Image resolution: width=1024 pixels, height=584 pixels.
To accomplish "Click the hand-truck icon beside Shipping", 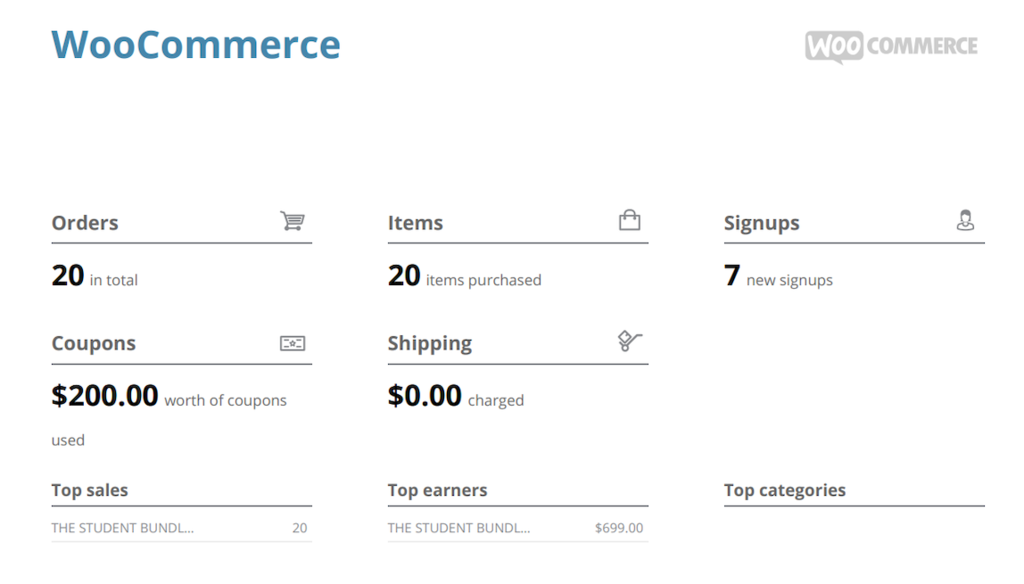I will click(629, 341).
